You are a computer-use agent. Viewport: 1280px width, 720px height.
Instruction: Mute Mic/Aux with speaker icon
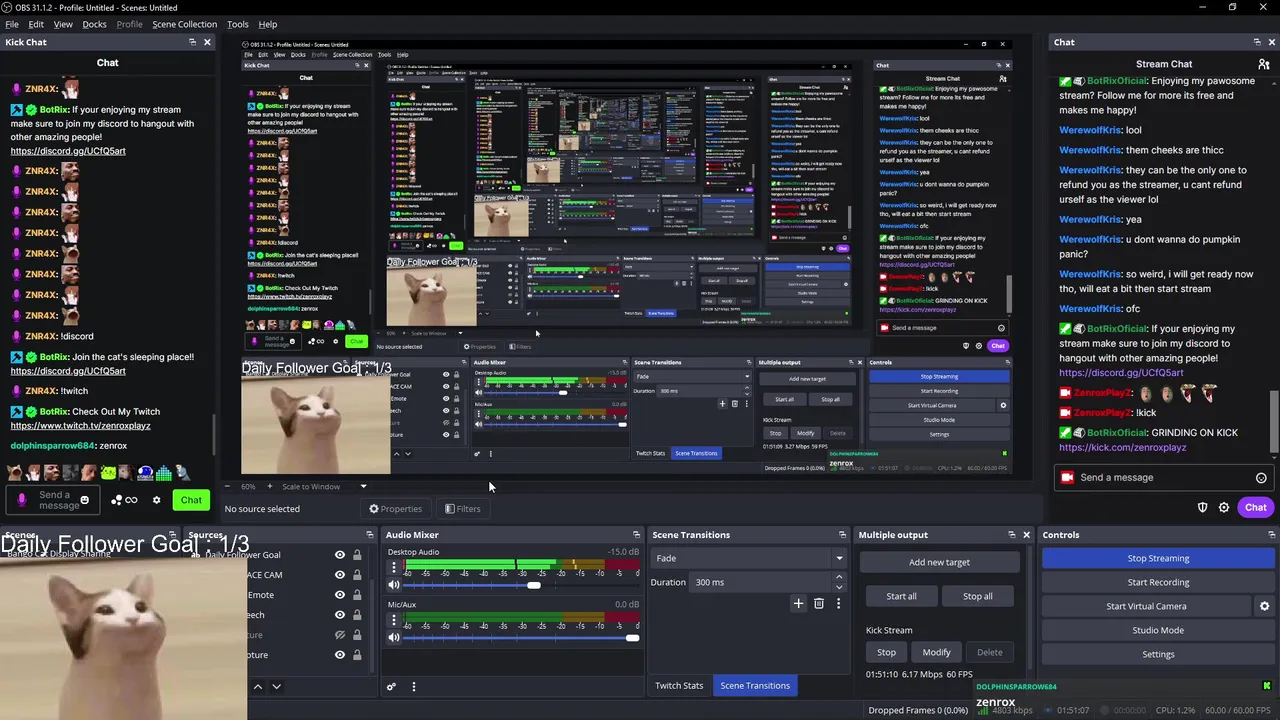pos(393,637)
